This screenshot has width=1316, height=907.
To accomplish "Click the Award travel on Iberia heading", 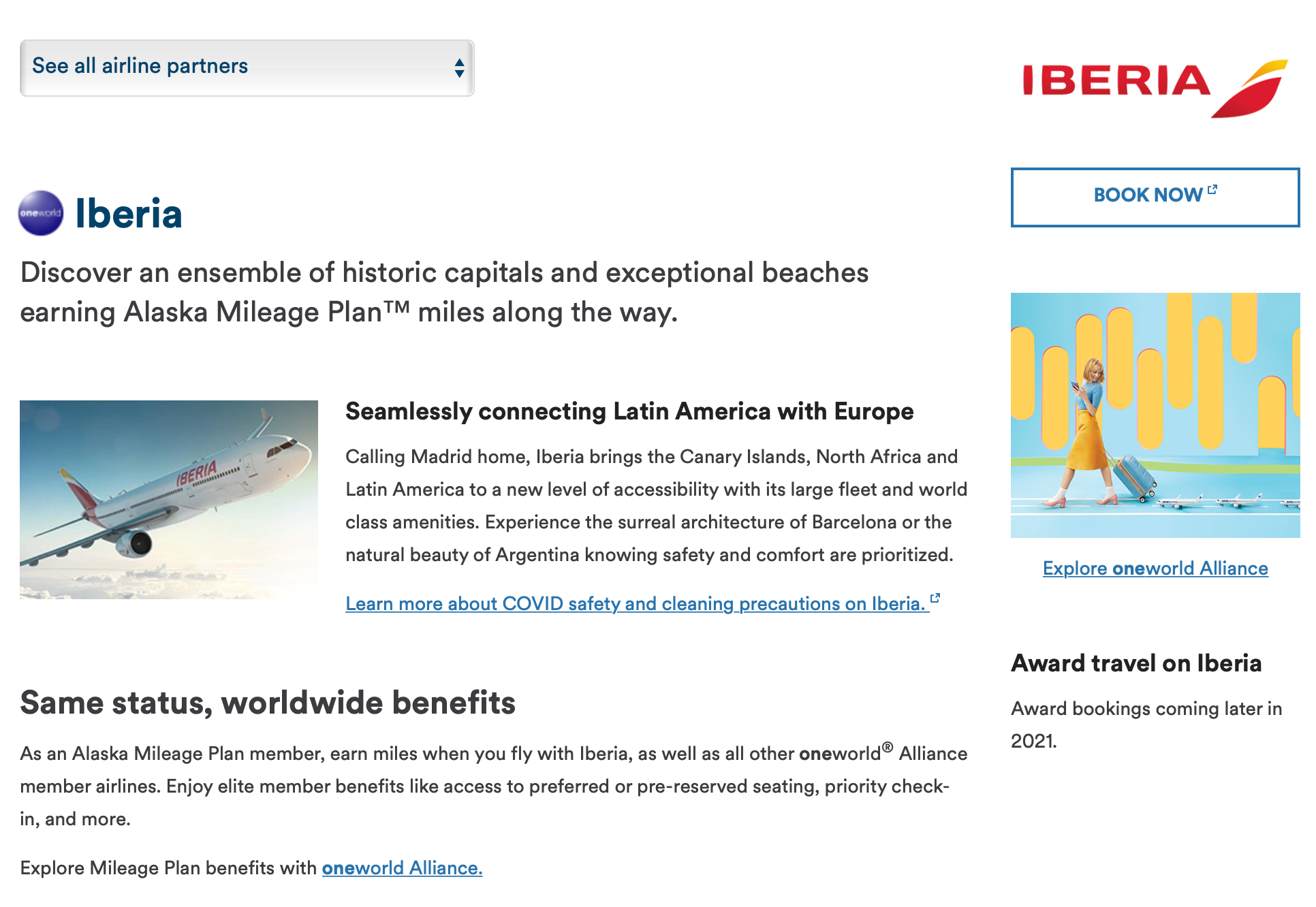I will (1136, 663).
